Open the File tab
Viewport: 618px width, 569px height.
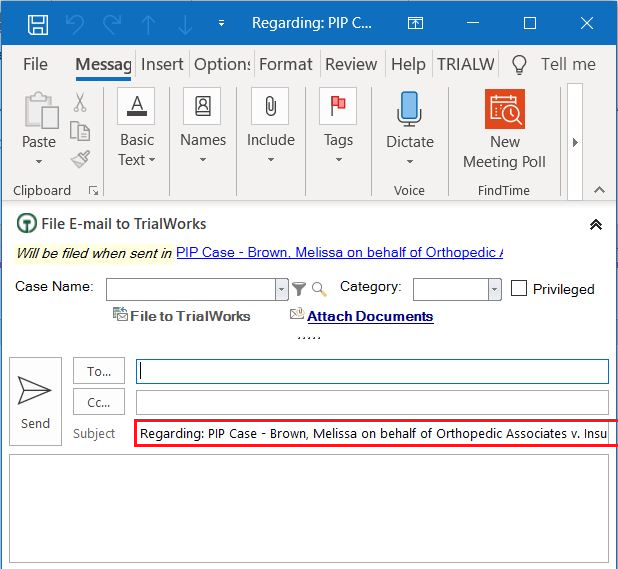35,64
